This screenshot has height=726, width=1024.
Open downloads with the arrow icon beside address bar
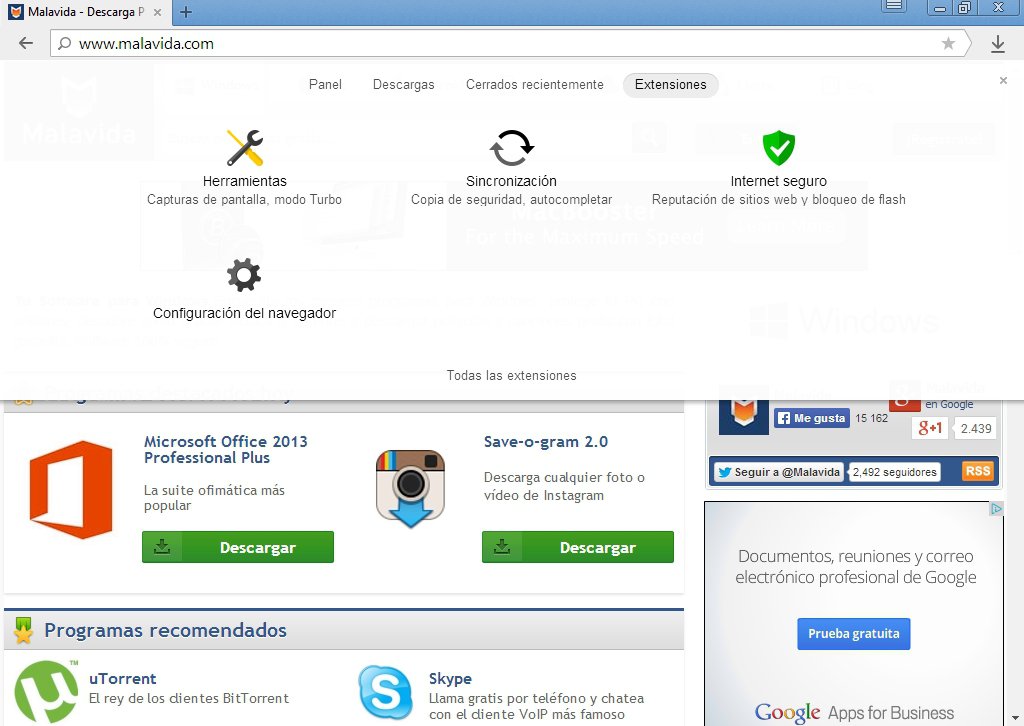pyautogui.click(x=998, y=43)
